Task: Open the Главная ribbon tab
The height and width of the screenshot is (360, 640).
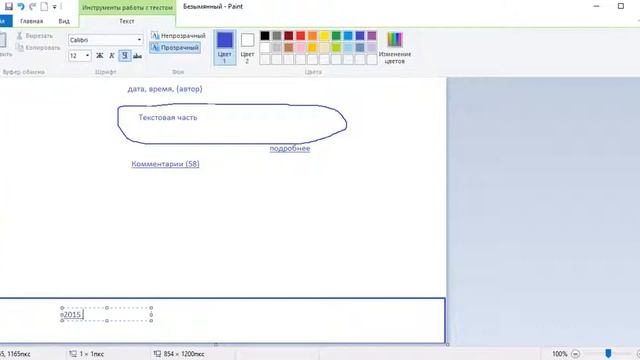Action: coord(31,21)
